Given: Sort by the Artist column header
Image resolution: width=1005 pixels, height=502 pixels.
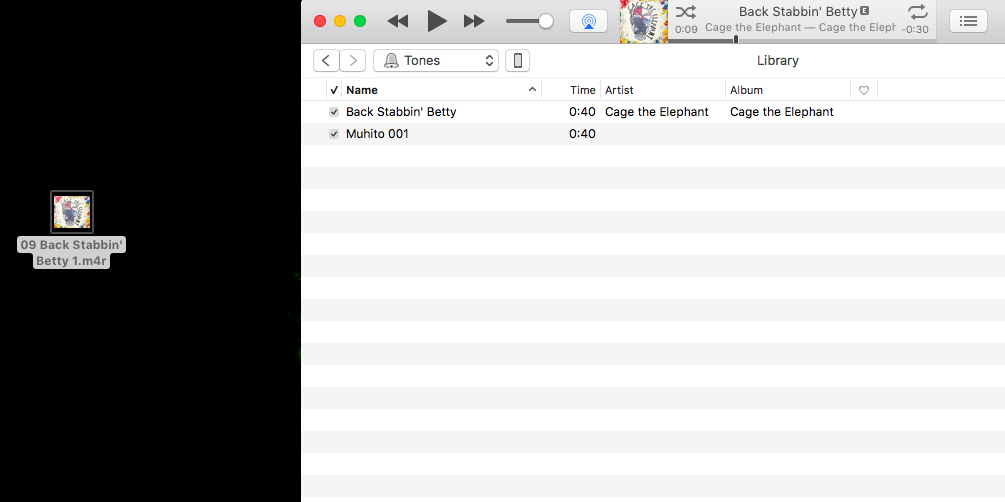Looking at the screenshot, I should point(619,90).
